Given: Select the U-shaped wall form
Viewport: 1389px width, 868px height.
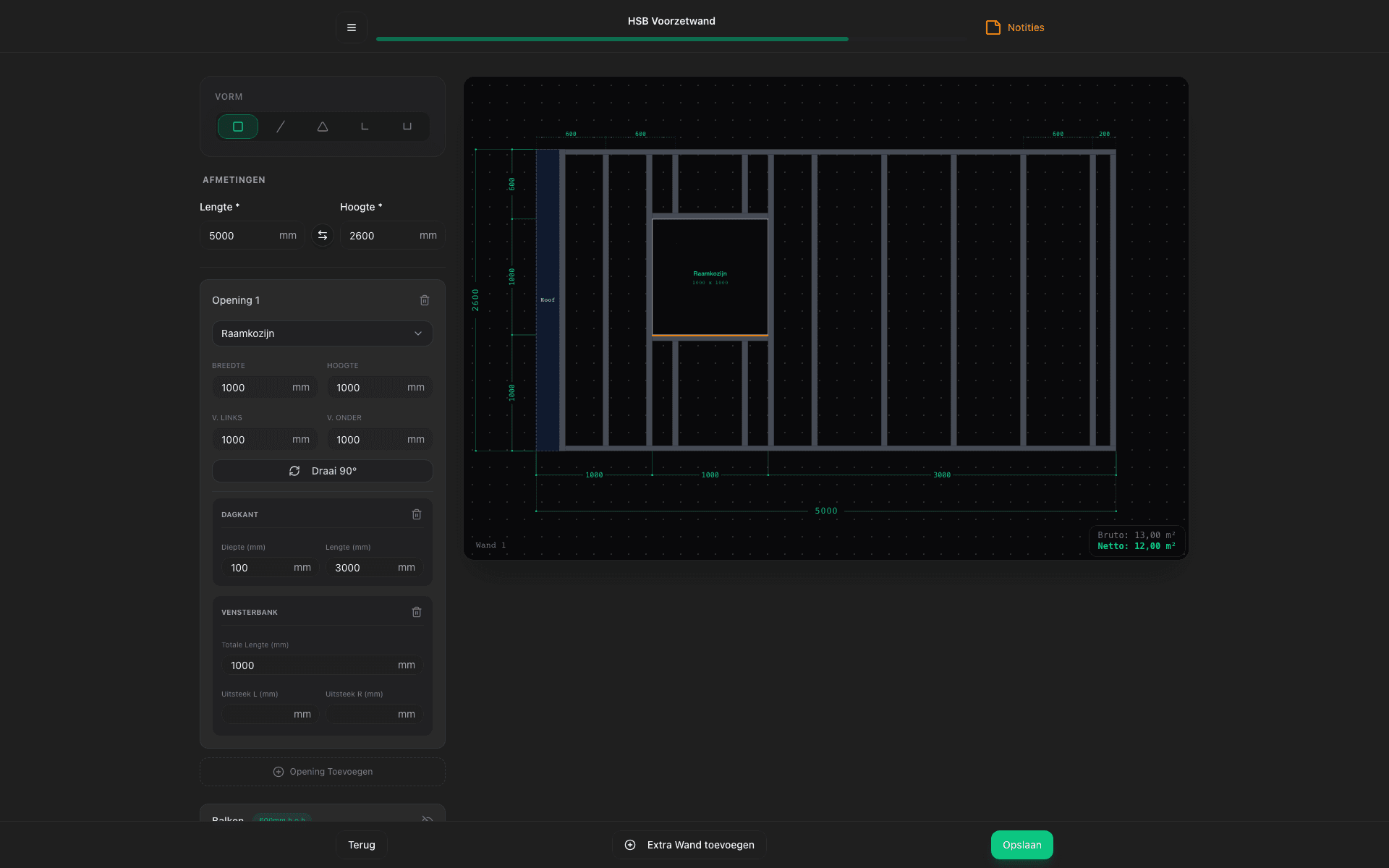Looking at the screenshot, I should (x=407, y=127).
